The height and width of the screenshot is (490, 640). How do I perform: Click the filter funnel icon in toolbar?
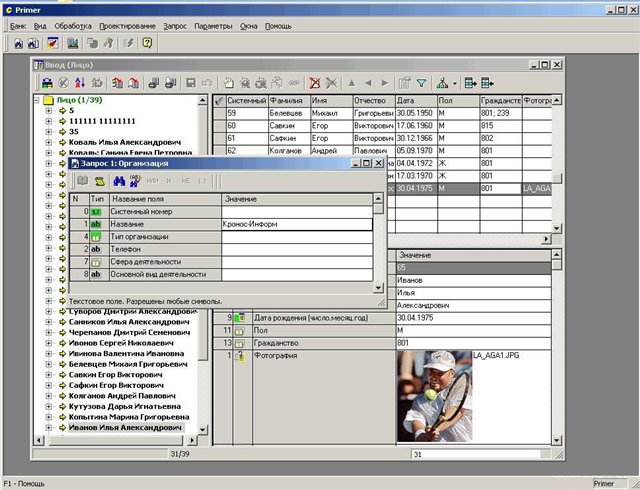coord(421,83)
